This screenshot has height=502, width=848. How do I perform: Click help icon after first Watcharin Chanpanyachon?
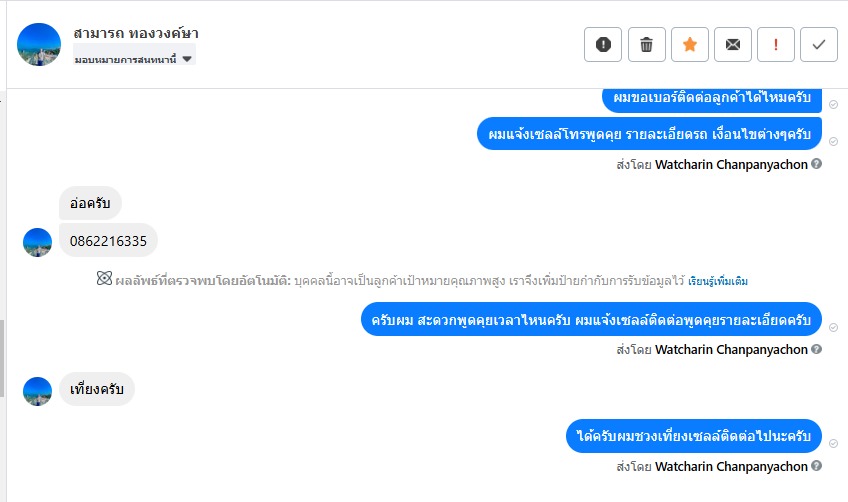[817, 163]
